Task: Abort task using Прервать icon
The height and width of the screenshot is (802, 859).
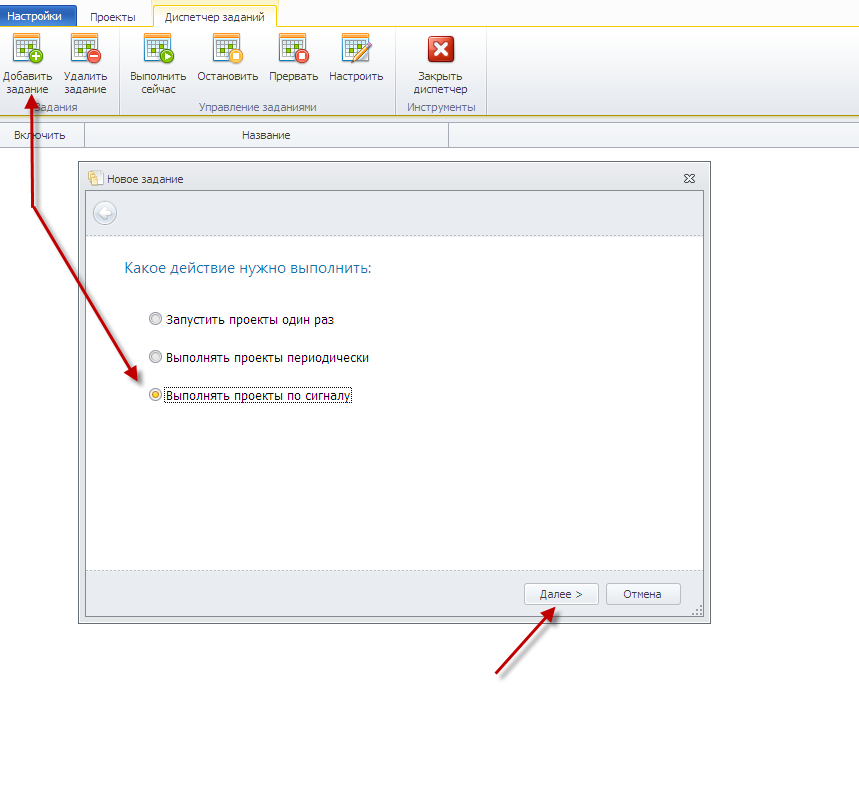Action: click(x=294, y=48)
